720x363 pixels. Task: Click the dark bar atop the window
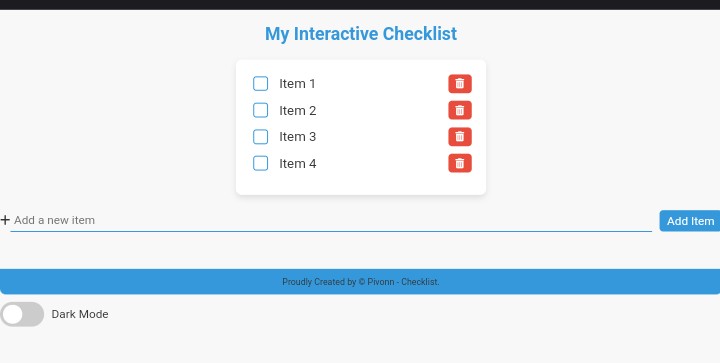coord(360,5)
